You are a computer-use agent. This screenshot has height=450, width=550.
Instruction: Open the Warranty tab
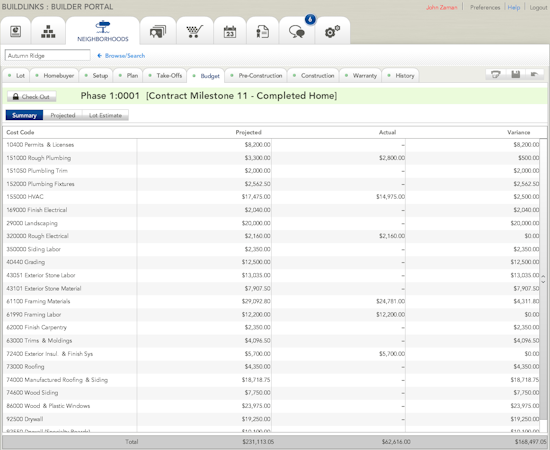(x=361, y=75)
